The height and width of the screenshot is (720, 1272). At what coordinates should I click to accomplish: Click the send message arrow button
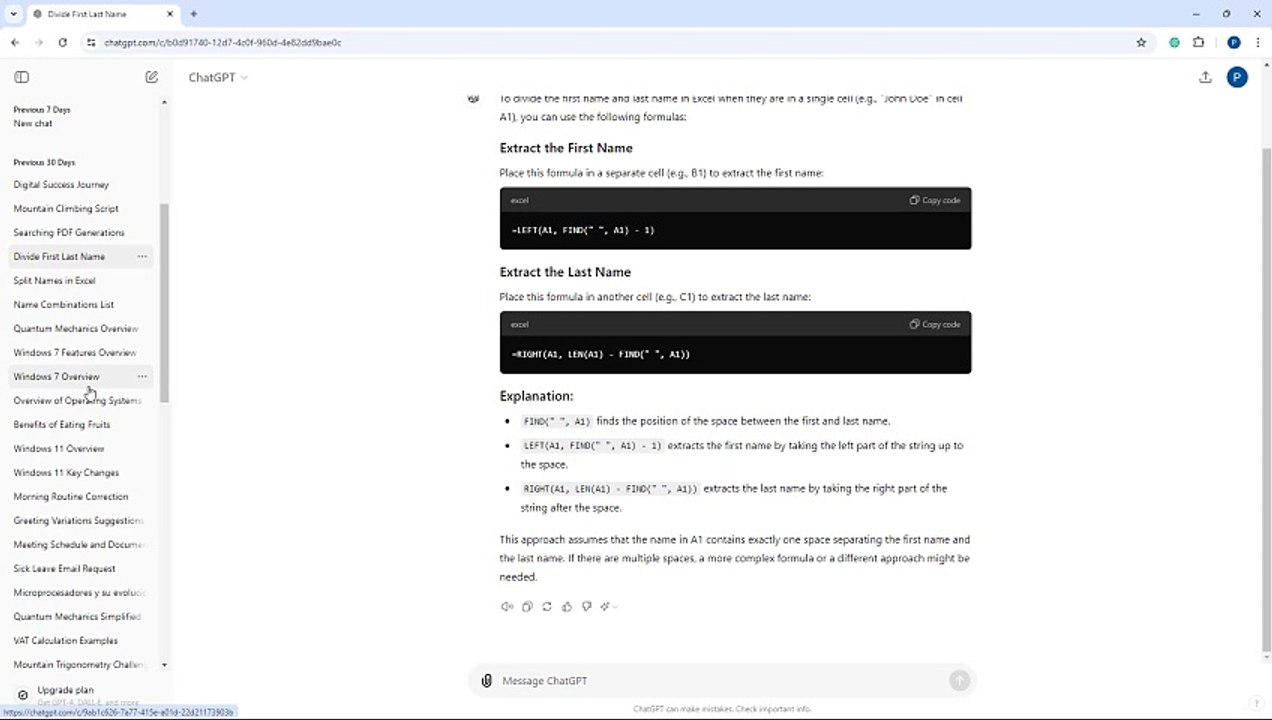[x=959, y=681]
